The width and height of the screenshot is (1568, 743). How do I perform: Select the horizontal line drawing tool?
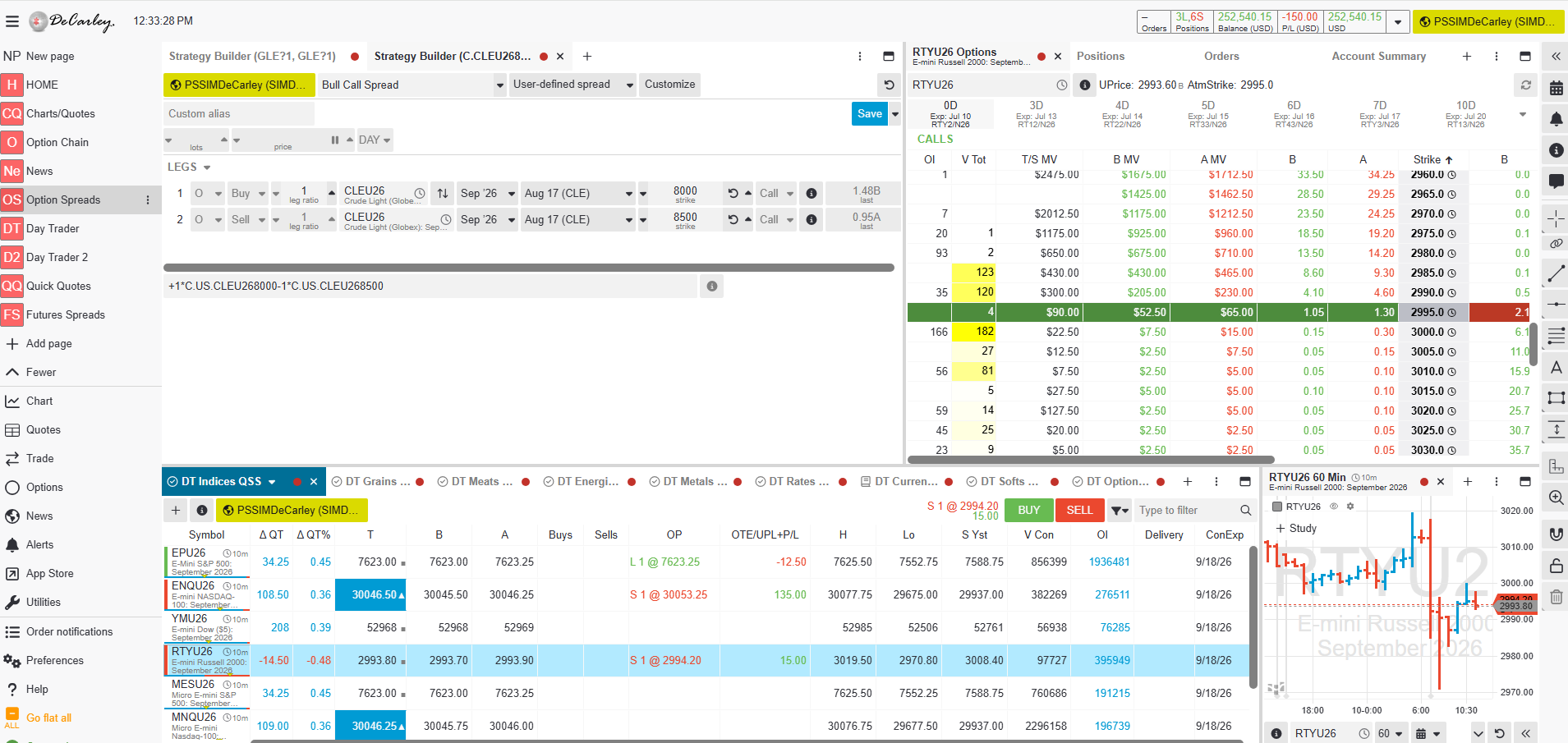coord(1556,305)
